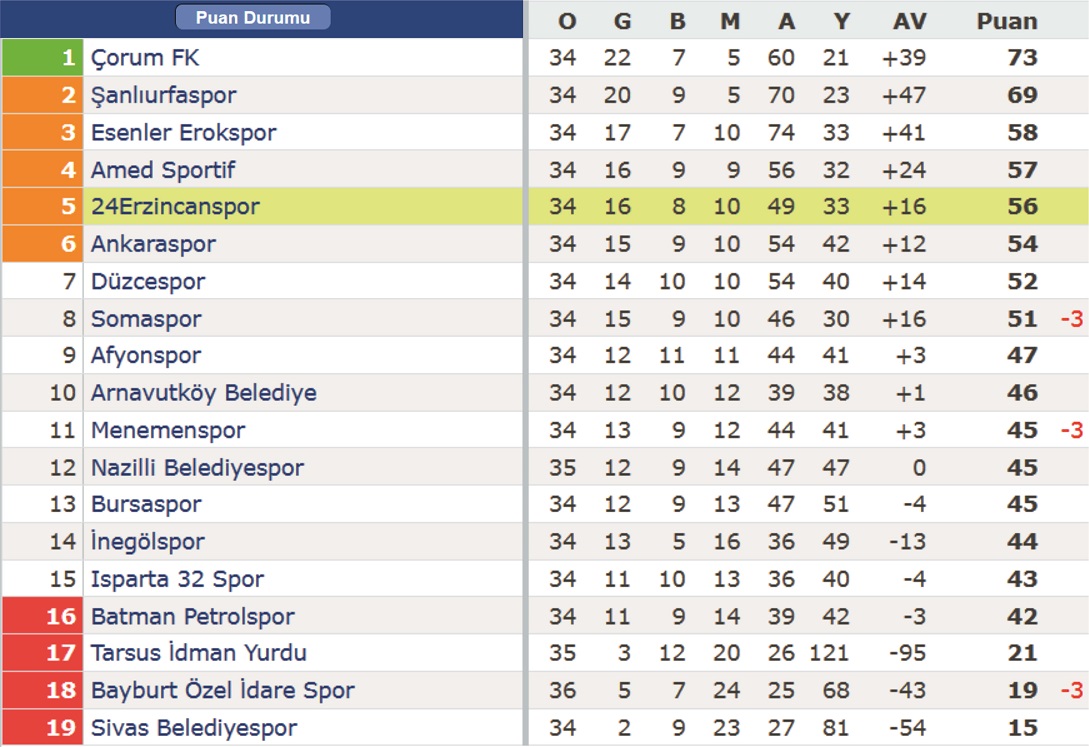Select Esenler Erokspor in the standings
Screen dimensions: 1089x747
(x=184, y=133)
